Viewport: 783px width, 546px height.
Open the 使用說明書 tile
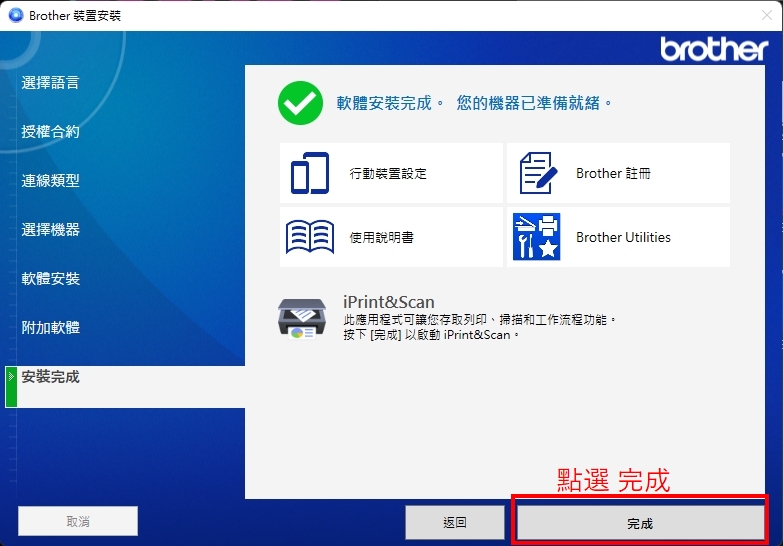(391, 237)
